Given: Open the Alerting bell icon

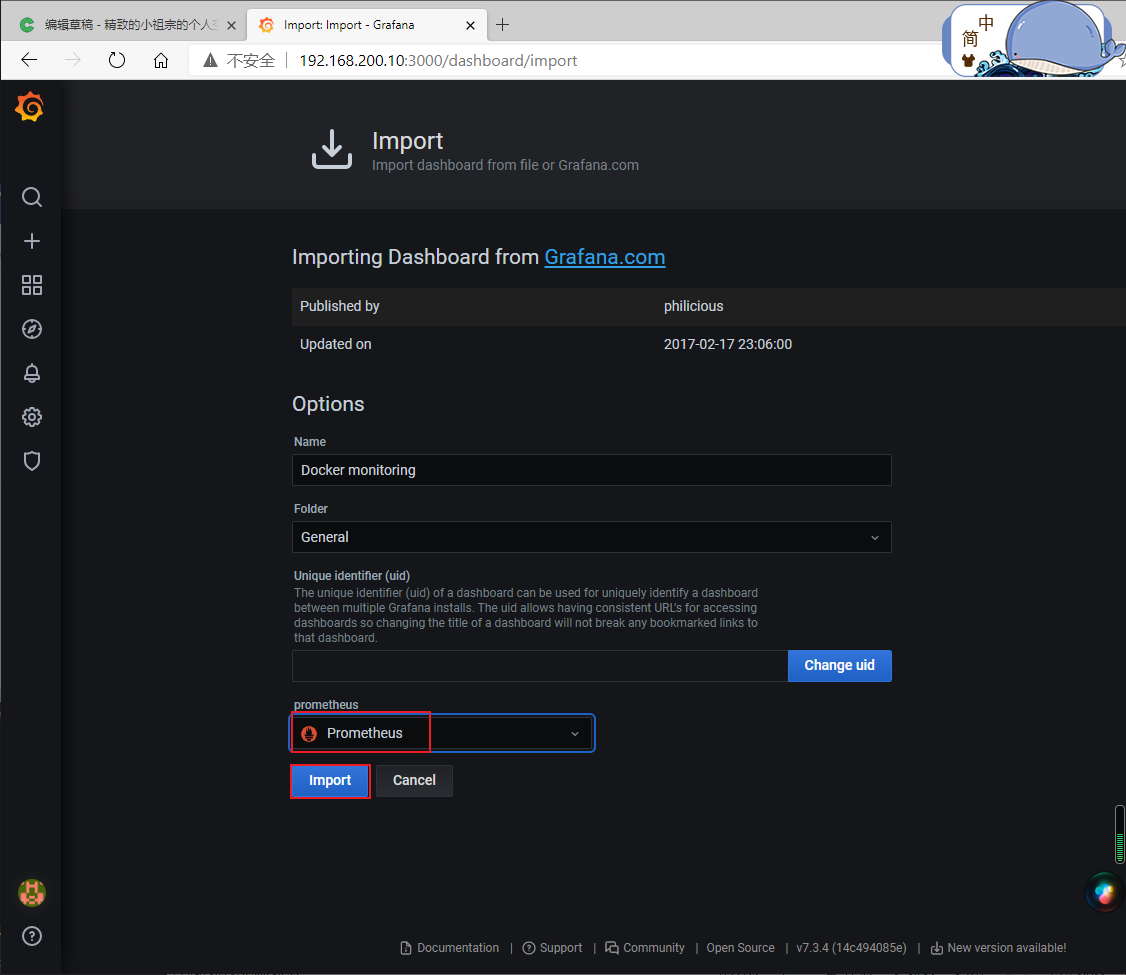Looking at the screenshot, I should pyautogui.click(x=32, y=373).
